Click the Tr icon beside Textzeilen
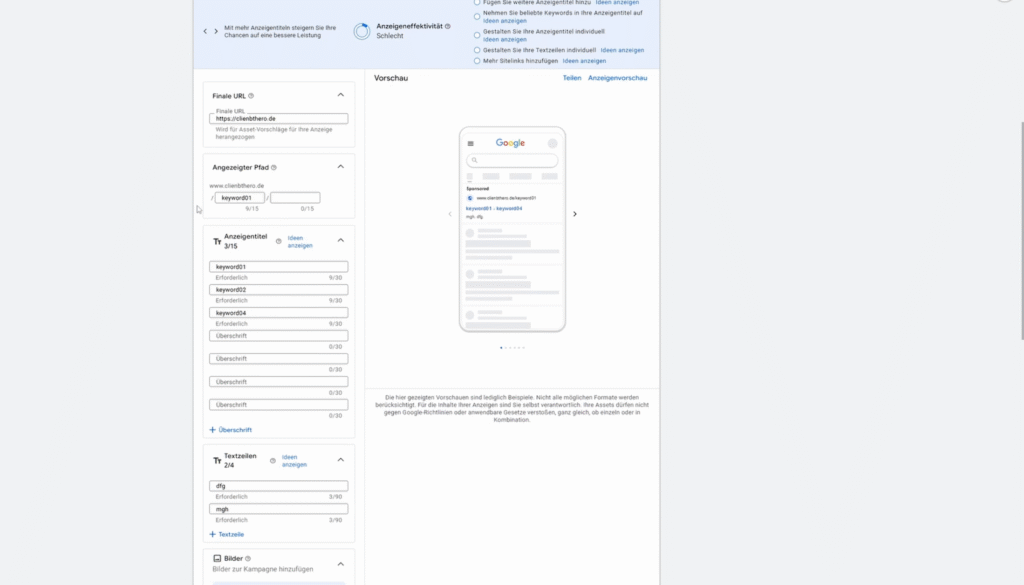Screen dimensions: 1024x585 point(217,461)
